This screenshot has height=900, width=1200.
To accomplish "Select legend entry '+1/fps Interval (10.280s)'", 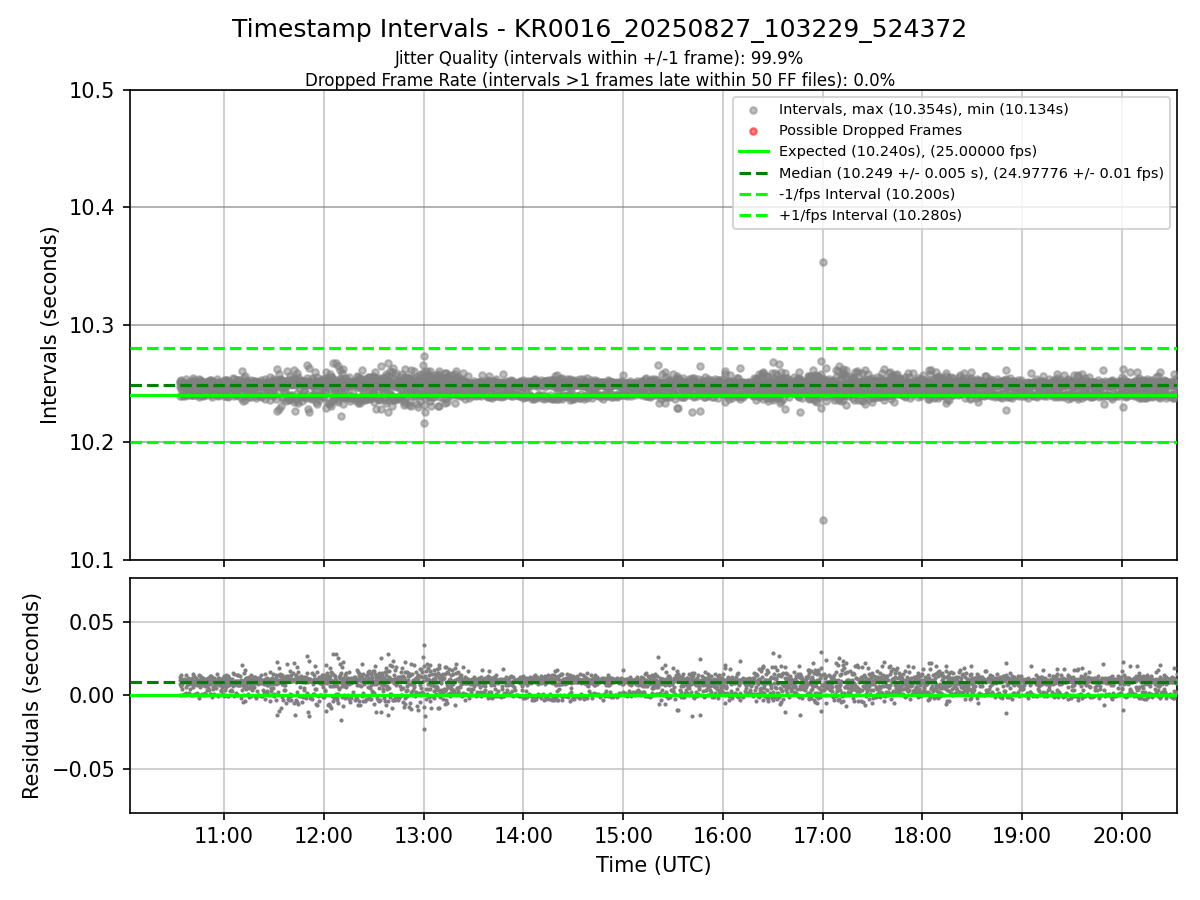I will (x=870, y=215).
